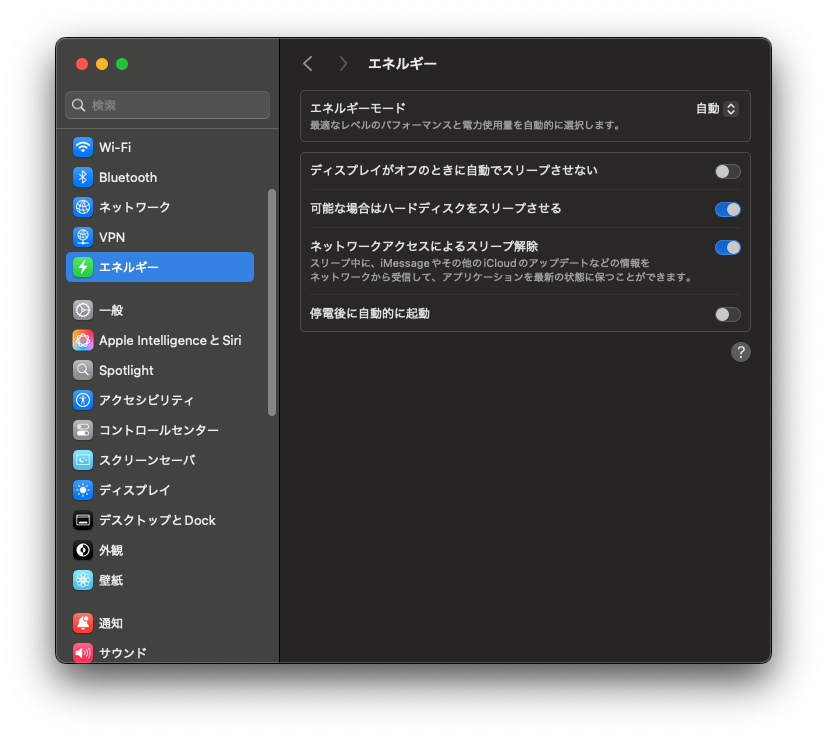The image size is (827, 737).
Task: Click デスクトップとDock icon
Action: coord(83,520)
